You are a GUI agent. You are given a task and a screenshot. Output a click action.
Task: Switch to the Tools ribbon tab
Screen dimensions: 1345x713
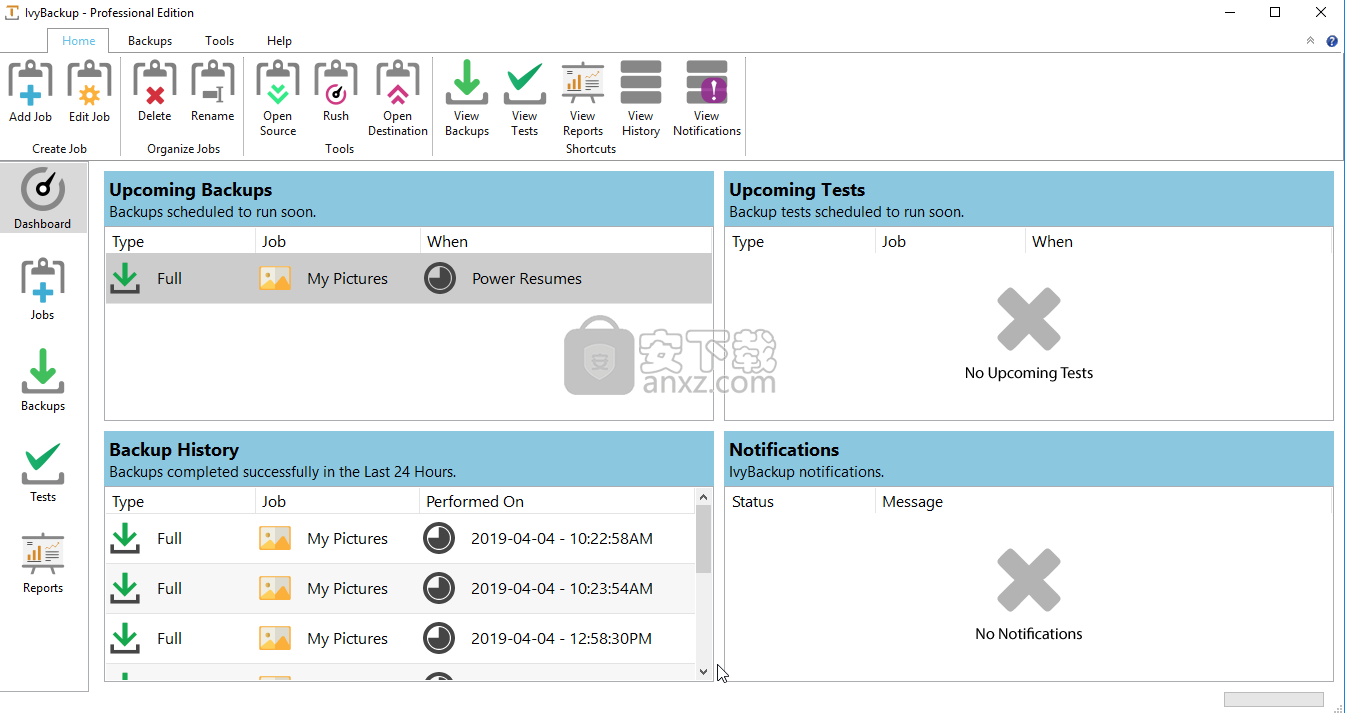220,41
